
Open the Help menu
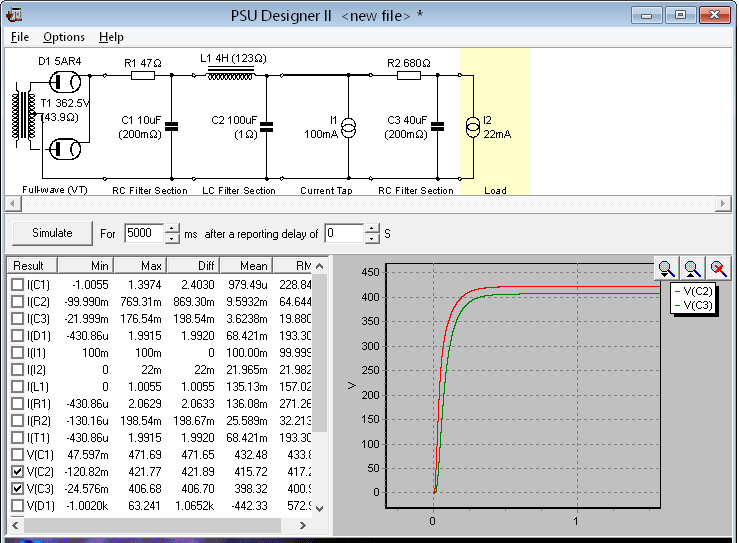[111, 37]
